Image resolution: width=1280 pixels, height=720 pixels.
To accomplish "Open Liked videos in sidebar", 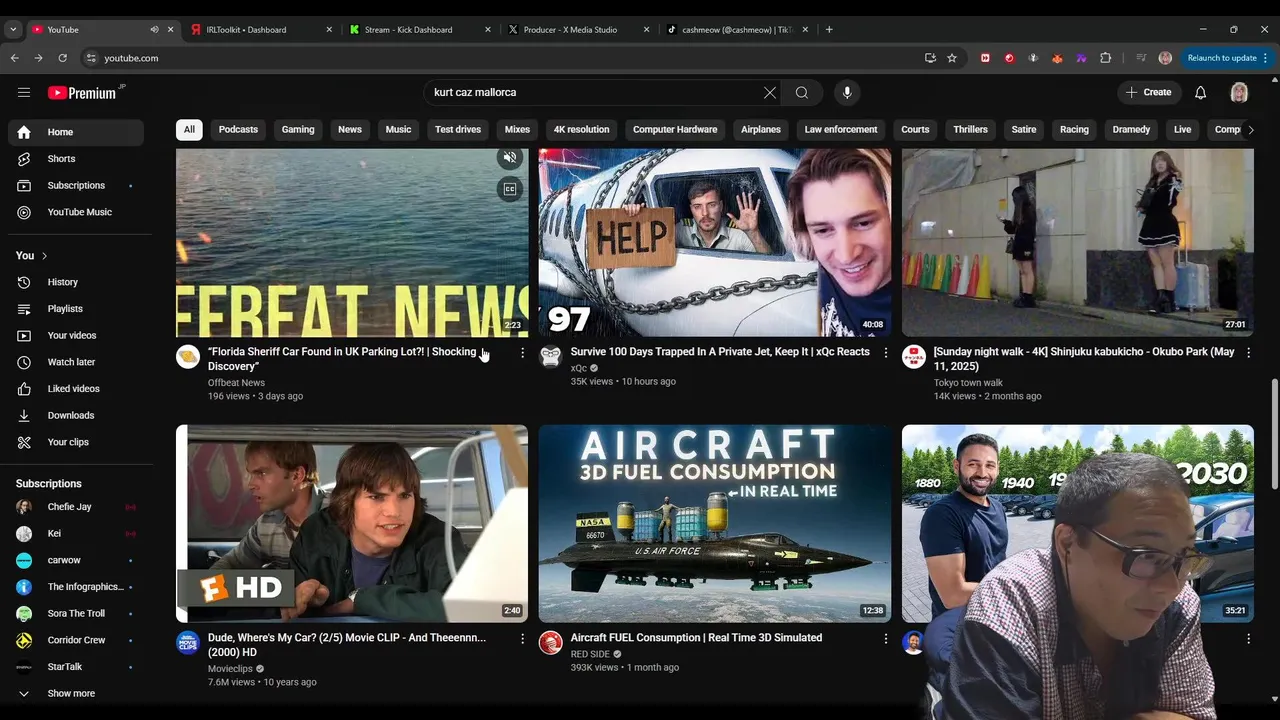I will pos(76,388).
